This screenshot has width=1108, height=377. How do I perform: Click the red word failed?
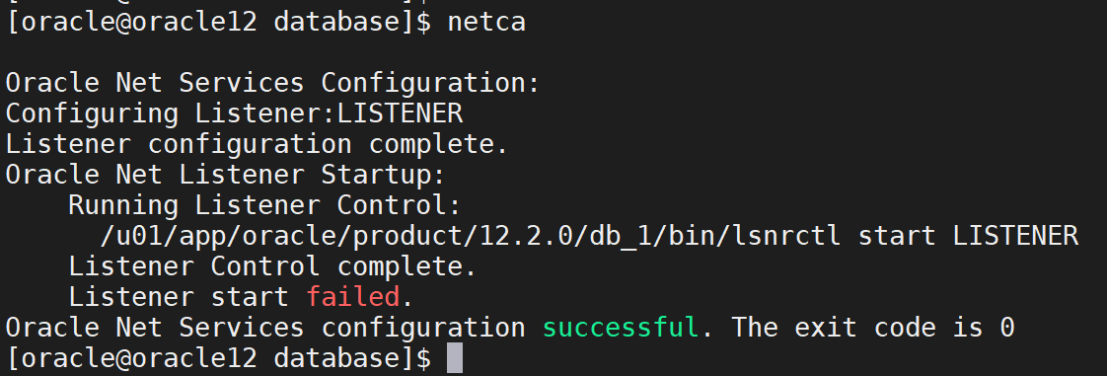click(x=353, y=297)
